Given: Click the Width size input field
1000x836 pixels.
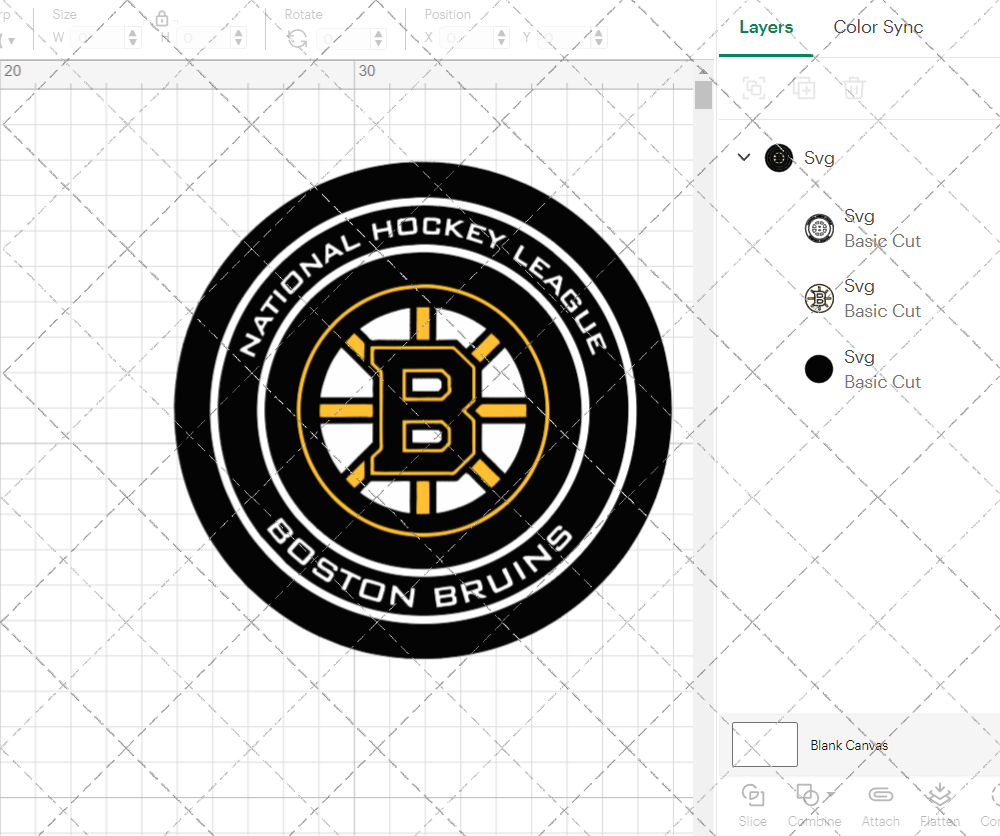Looking at the screenshot, I should 99,38.
